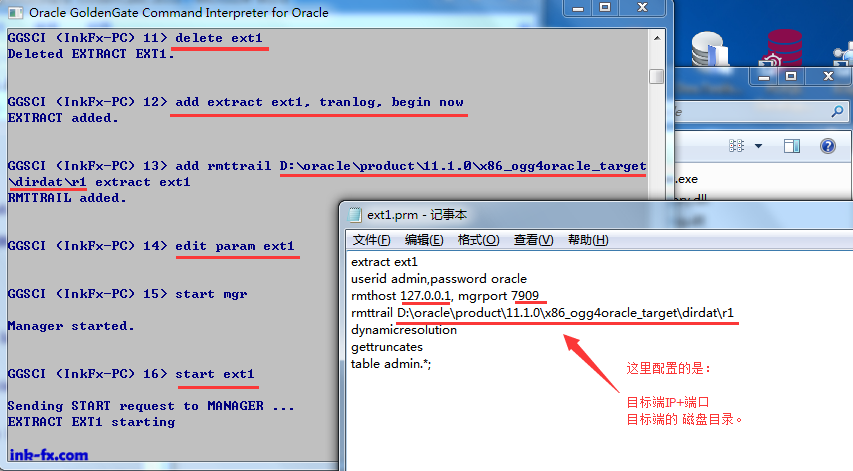This screenshot has width=853, height=471.
Task: Close the Explorer window
Action: click(x=828, y=77)
